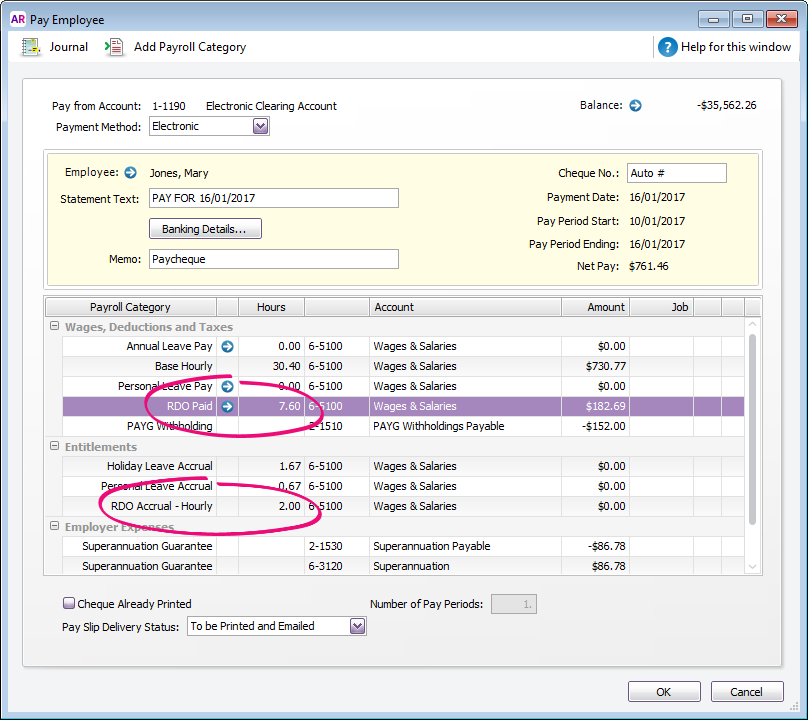Click the Add Payroll Category icon

click(x=115, y=47)
